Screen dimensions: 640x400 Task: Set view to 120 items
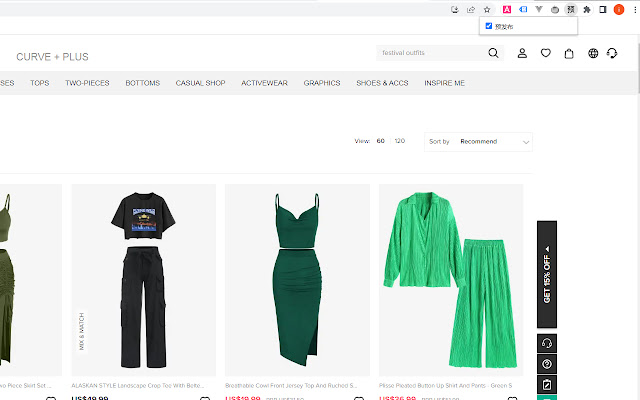(x=400, y=141)
